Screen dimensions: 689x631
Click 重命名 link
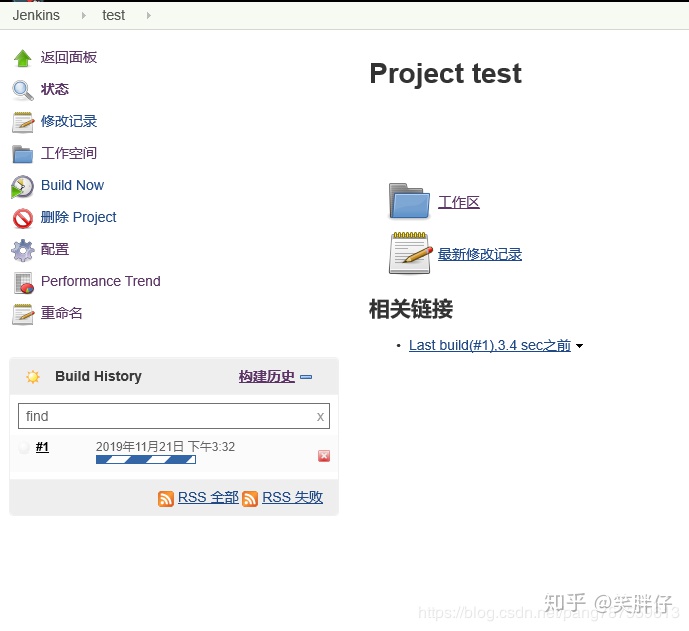pyautogui.click(x=62, y=313)
